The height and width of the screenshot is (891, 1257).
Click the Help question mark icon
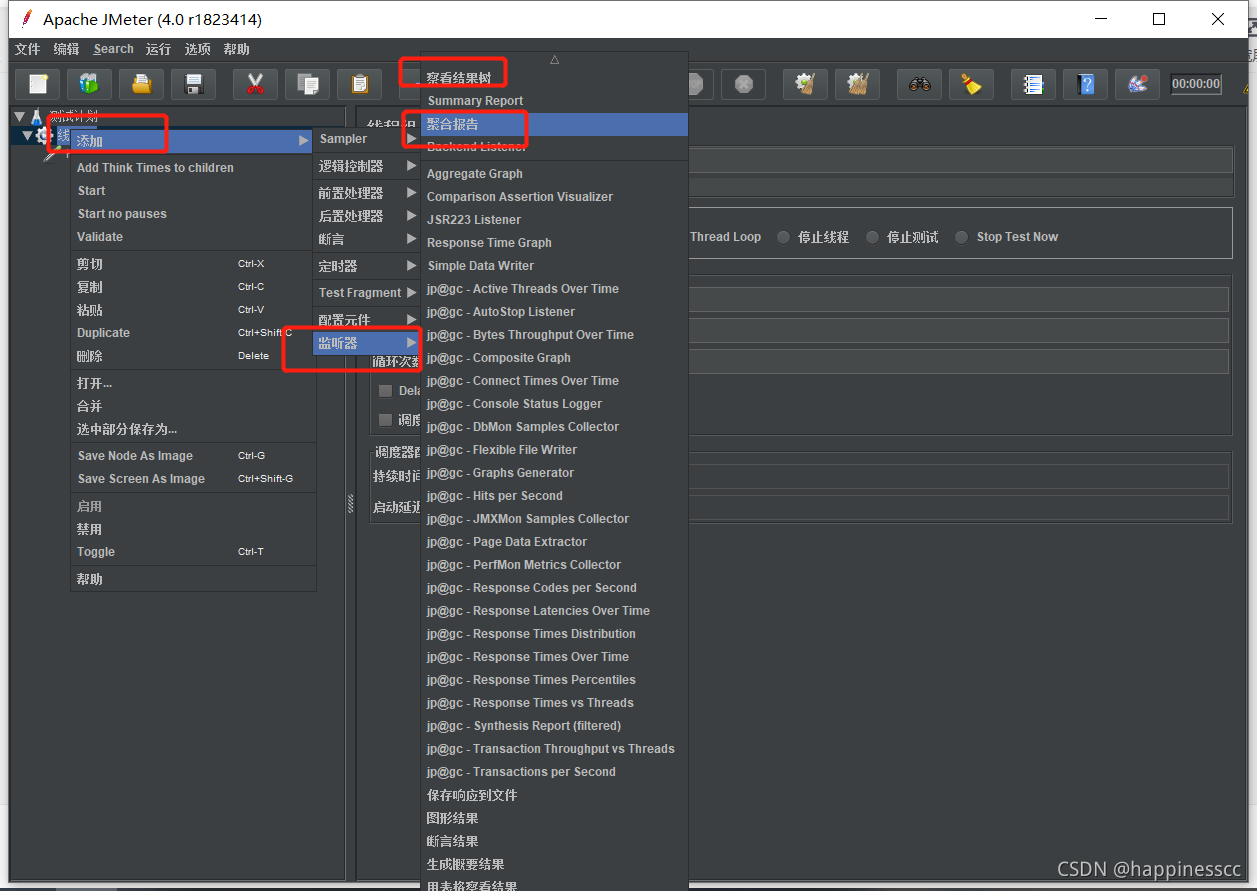(x=1085, y=84)
